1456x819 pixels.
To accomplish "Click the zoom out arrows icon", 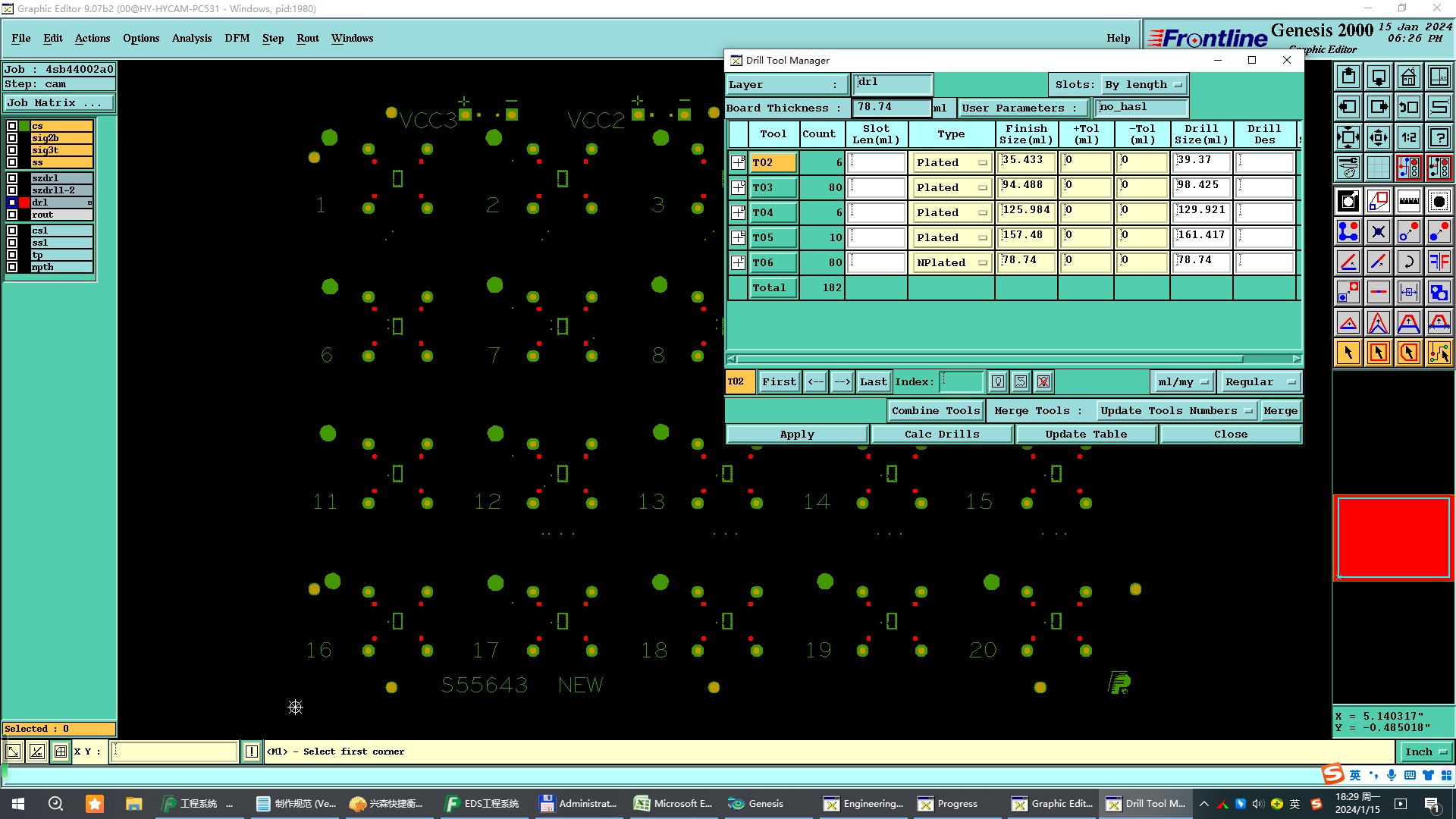I will click(x=1348, y=137).
